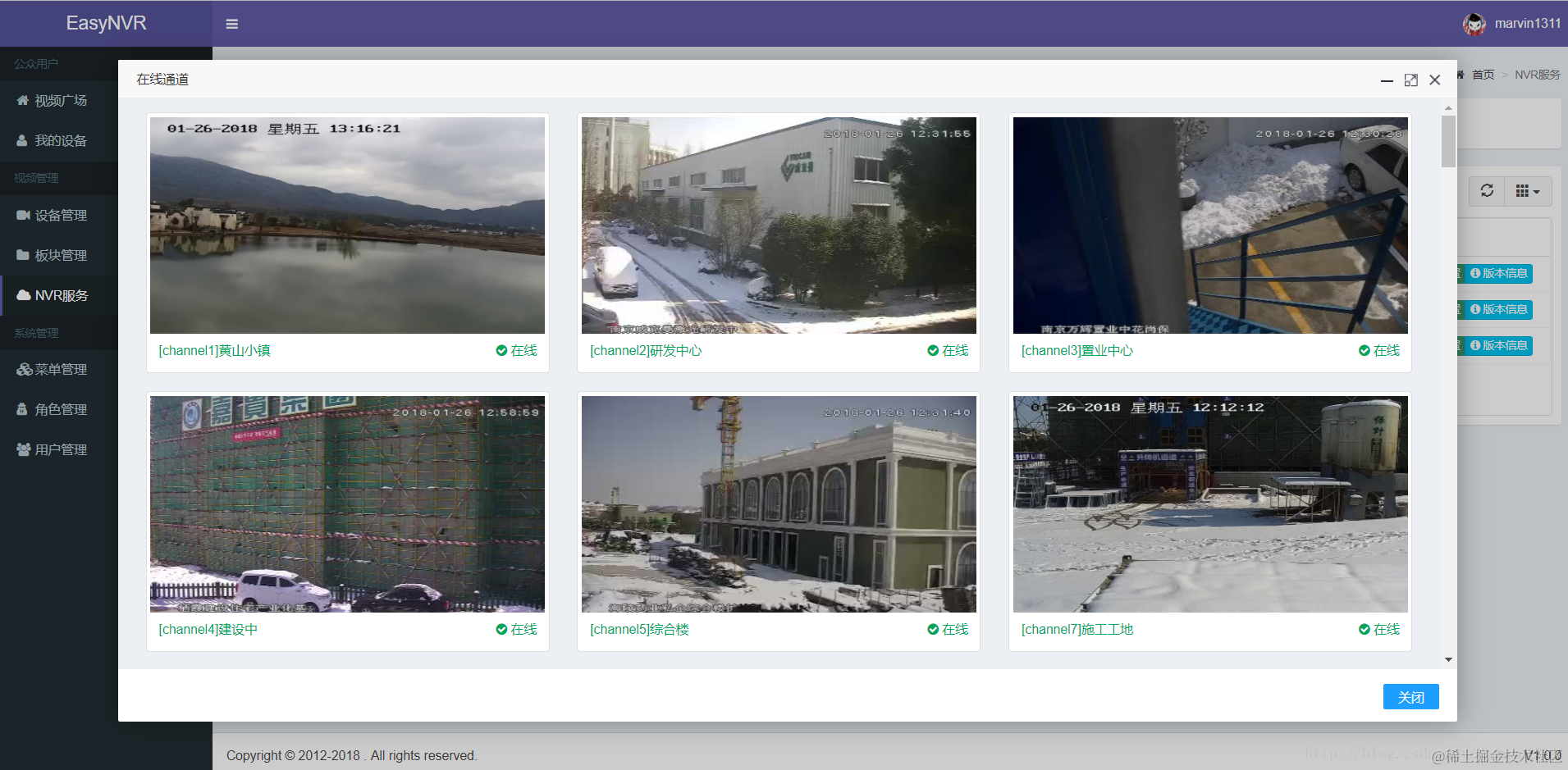This screenshot has height=770, width=1568.
Task: Click the 菜单管理 cubes icon
Action: pos(25,369)
